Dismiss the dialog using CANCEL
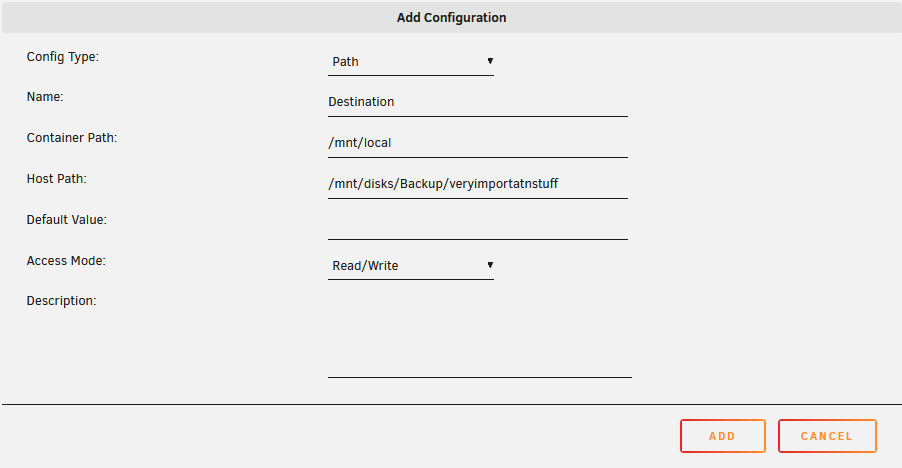Image resolution: width=902 pixels, height=468 pixels. click(827, 436)
